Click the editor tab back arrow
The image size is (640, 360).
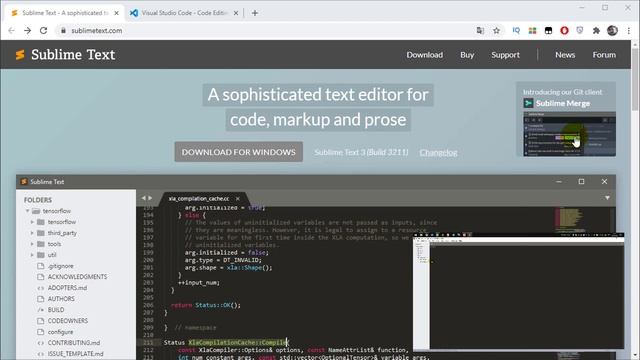pos(143,198)
